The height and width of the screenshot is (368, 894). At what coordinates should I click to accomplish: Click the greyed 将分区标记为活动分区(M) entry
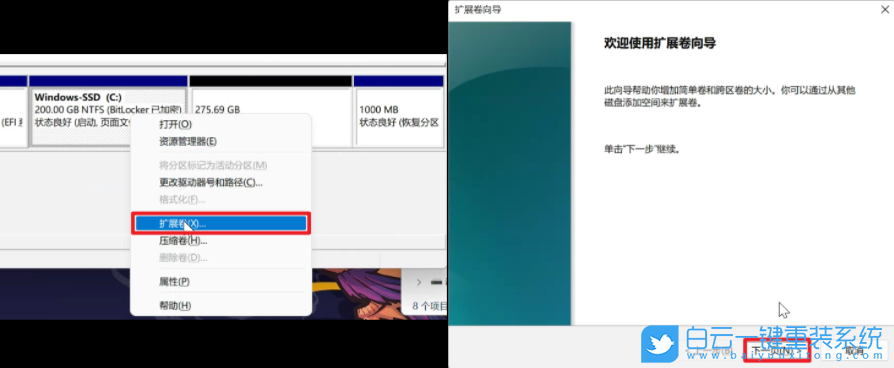click(213, 165)
